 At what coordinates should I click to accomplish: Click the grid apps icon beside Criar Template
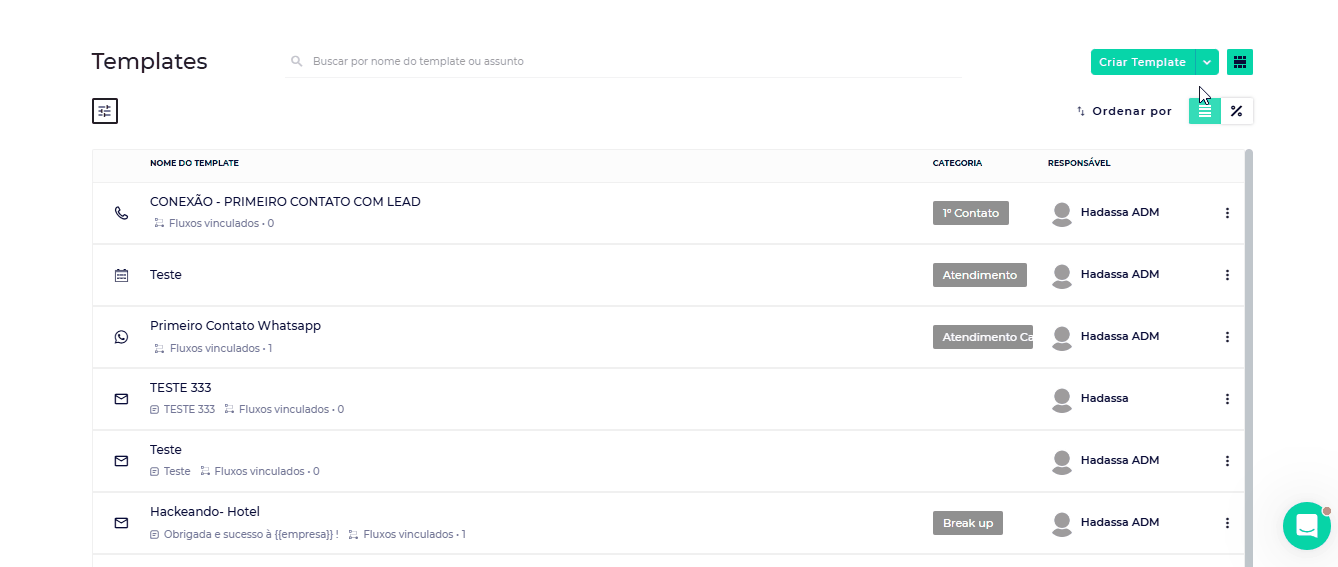[1240, 62]
